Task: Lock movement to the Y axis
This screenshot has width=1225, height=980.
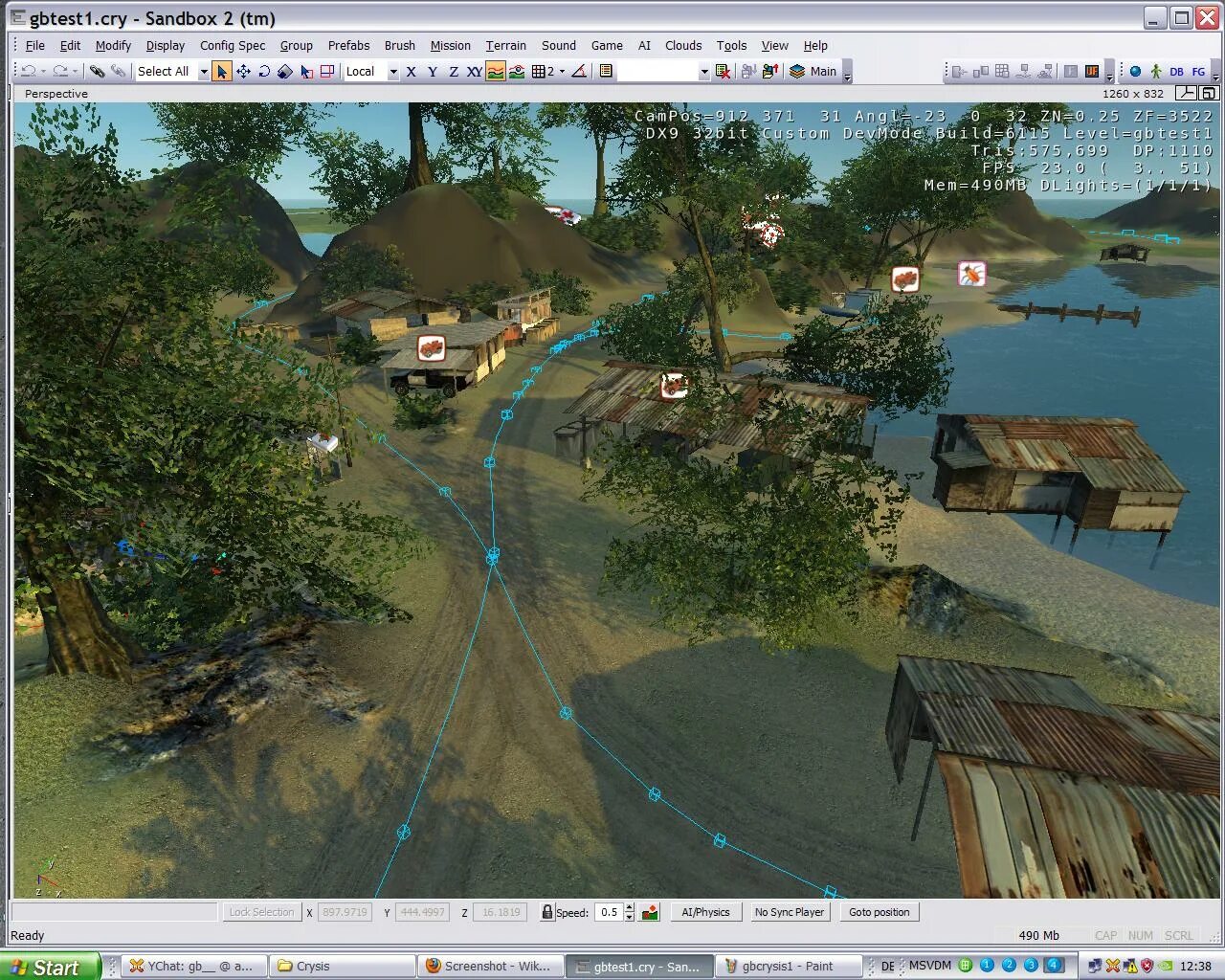Action: [433, 72]
